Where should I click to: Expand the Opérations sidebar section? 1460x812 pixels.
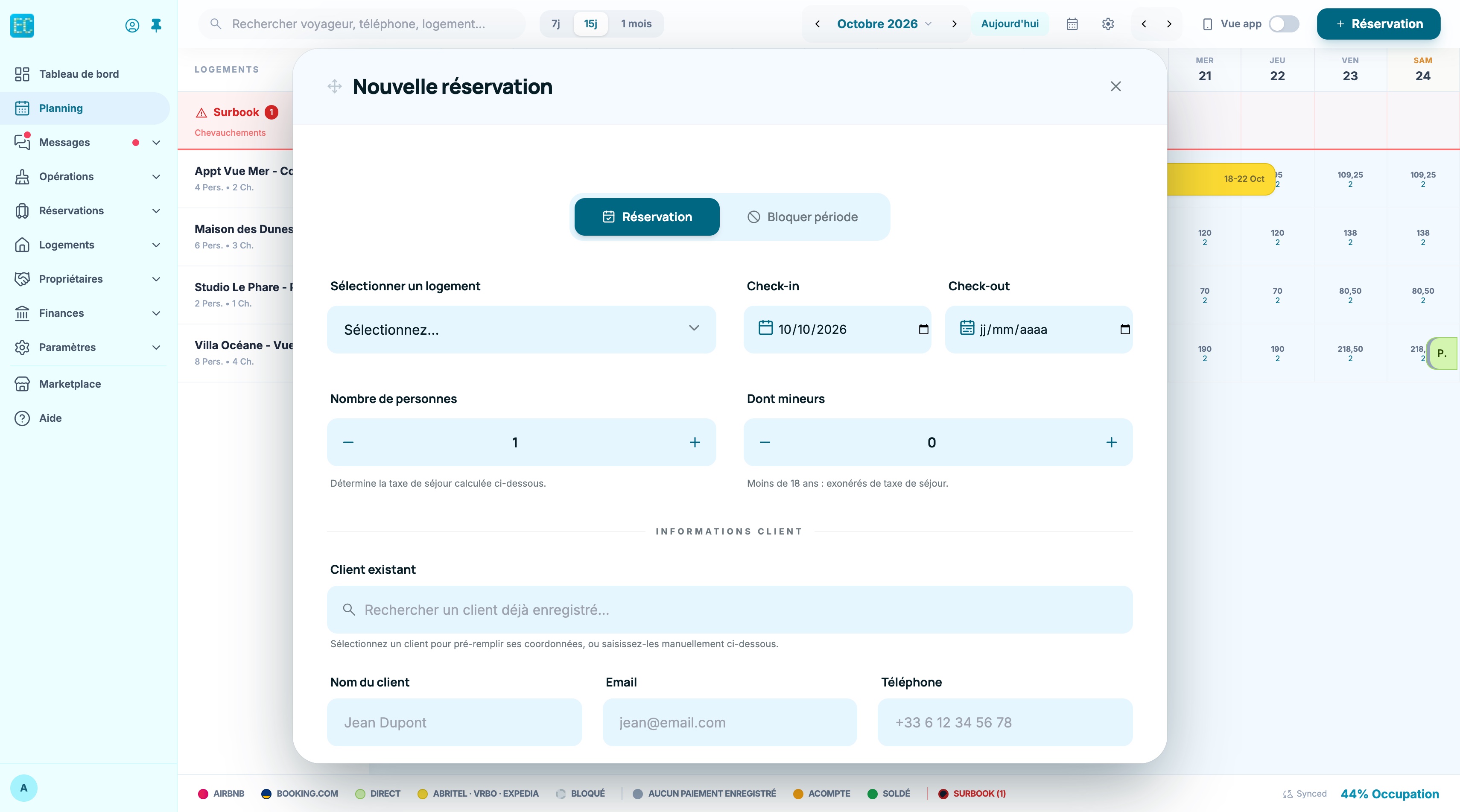pyautogui.click(x=156, y=176)
